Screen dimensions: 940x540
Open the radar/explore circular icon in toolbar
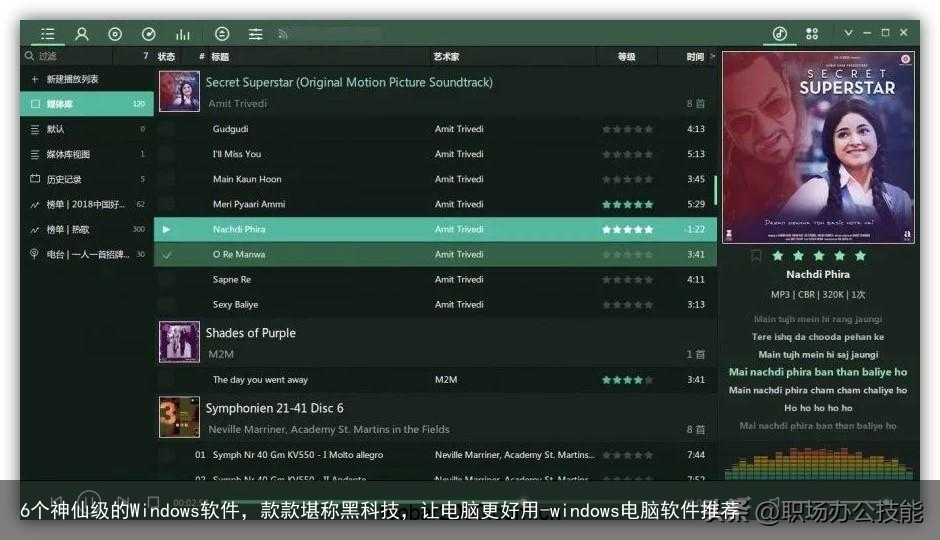click(149, 34)
